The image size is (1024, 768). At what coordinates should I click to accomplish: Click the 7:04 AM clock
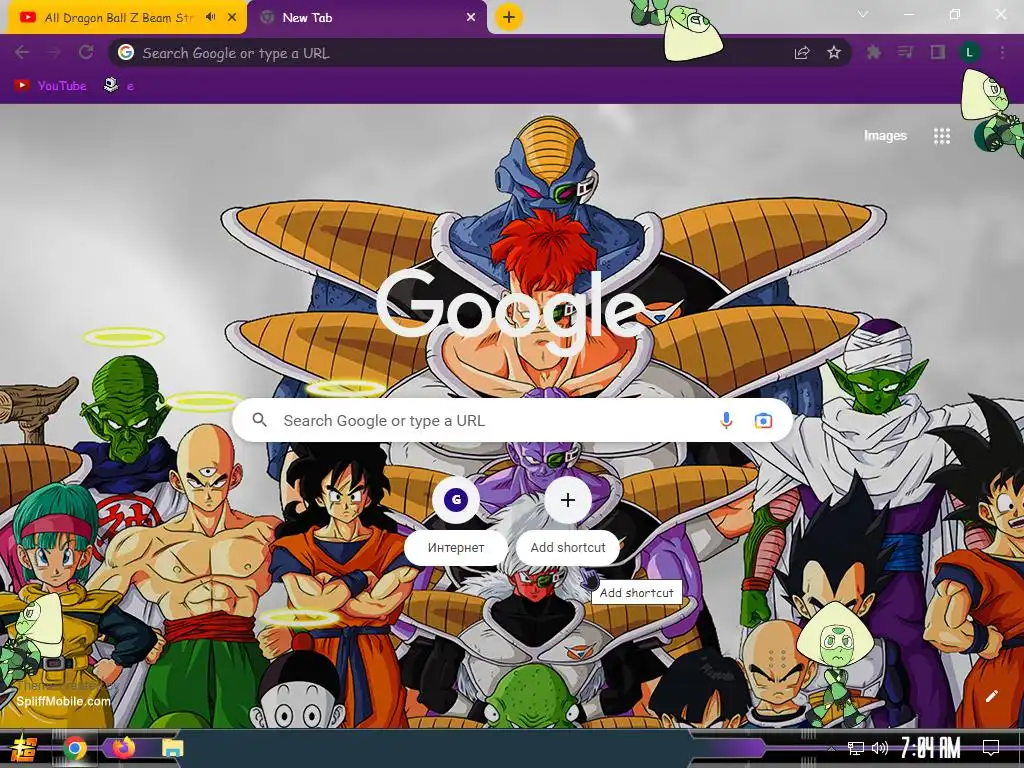(931, 748)
